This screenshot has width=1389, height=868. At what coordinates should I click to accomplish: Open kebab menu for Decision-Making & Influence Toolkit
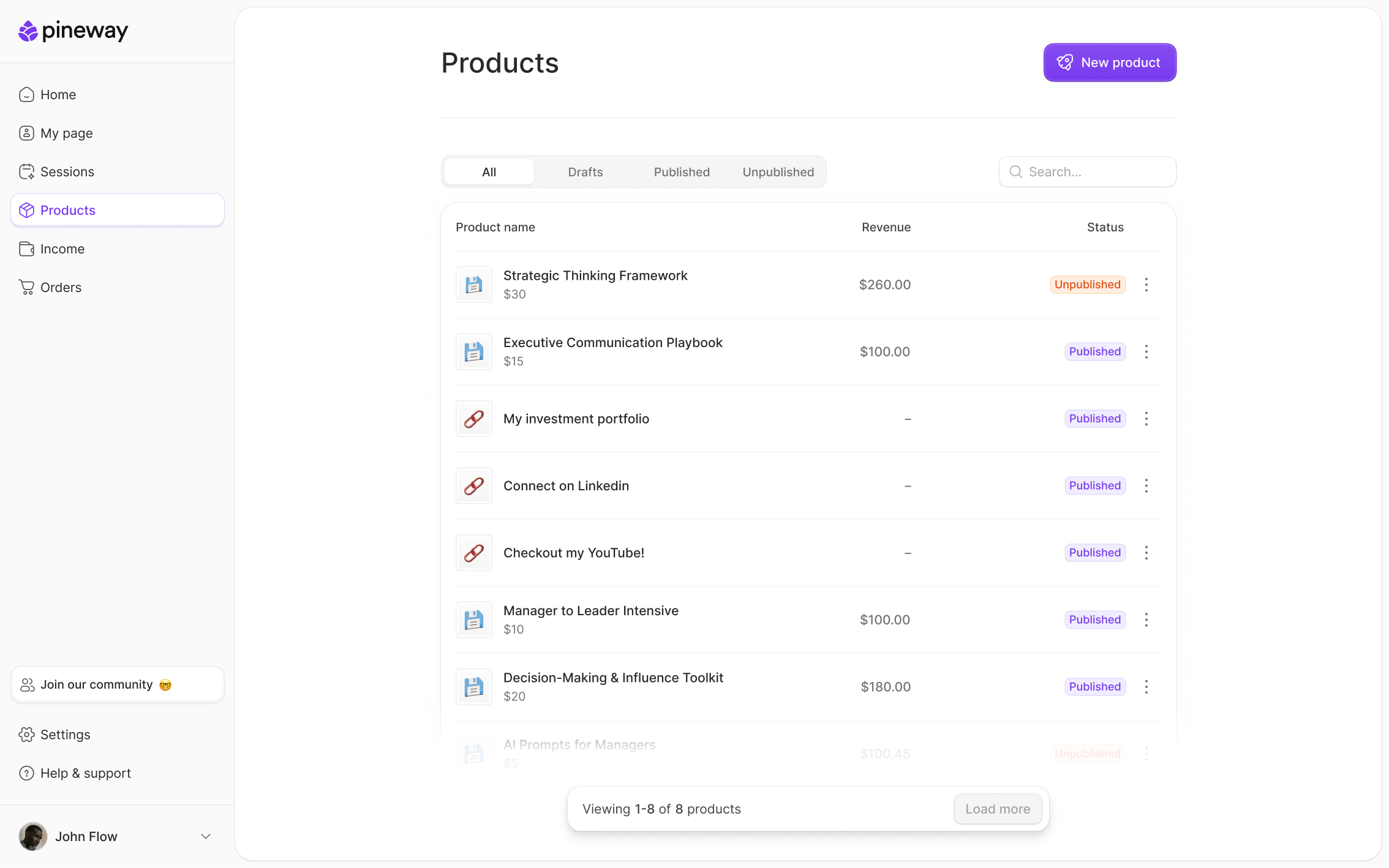pyautogui.click(x=1146, y=687)
